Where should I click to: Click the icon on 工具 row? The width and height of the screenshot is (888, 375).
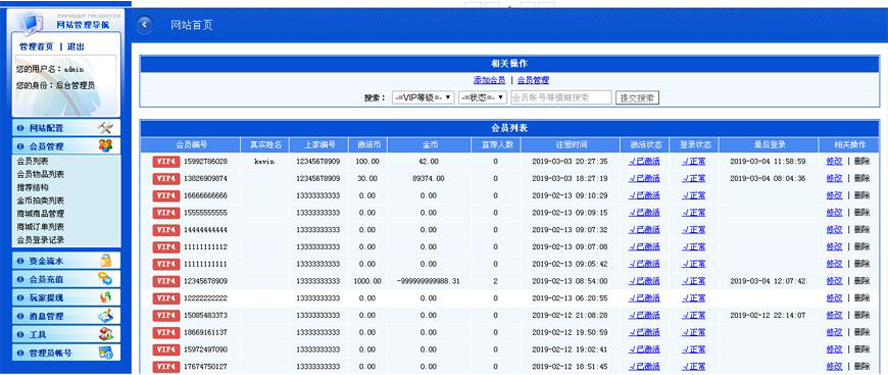(x=106, y=334)
